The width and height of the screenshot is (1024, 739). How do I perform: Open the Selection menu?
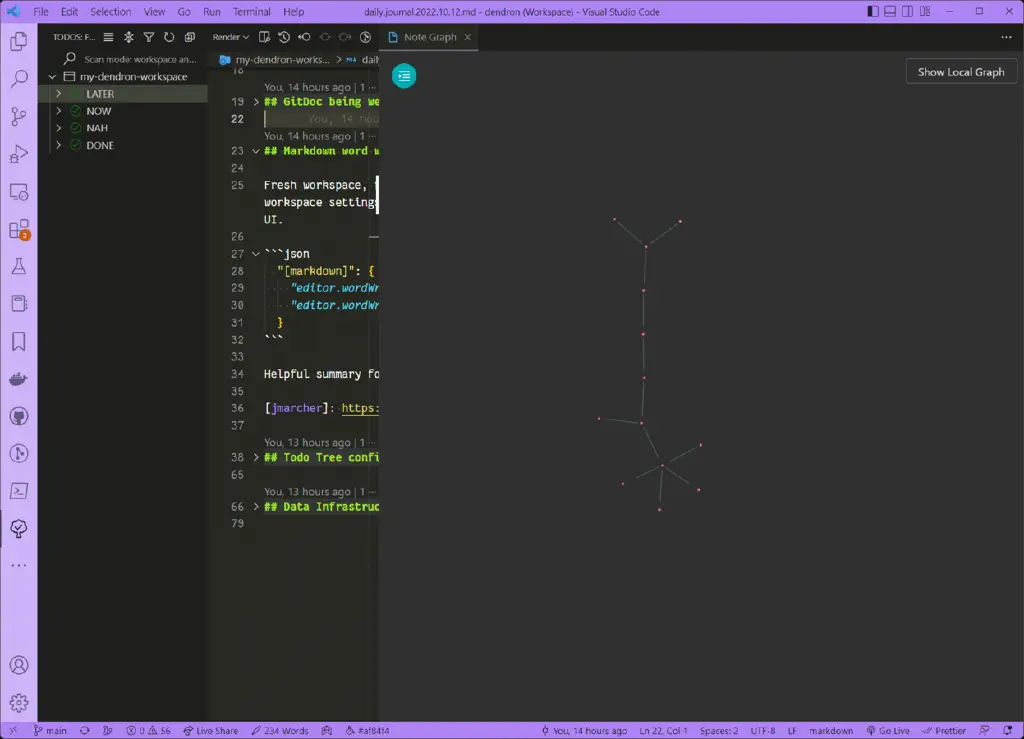pos(110,12)
